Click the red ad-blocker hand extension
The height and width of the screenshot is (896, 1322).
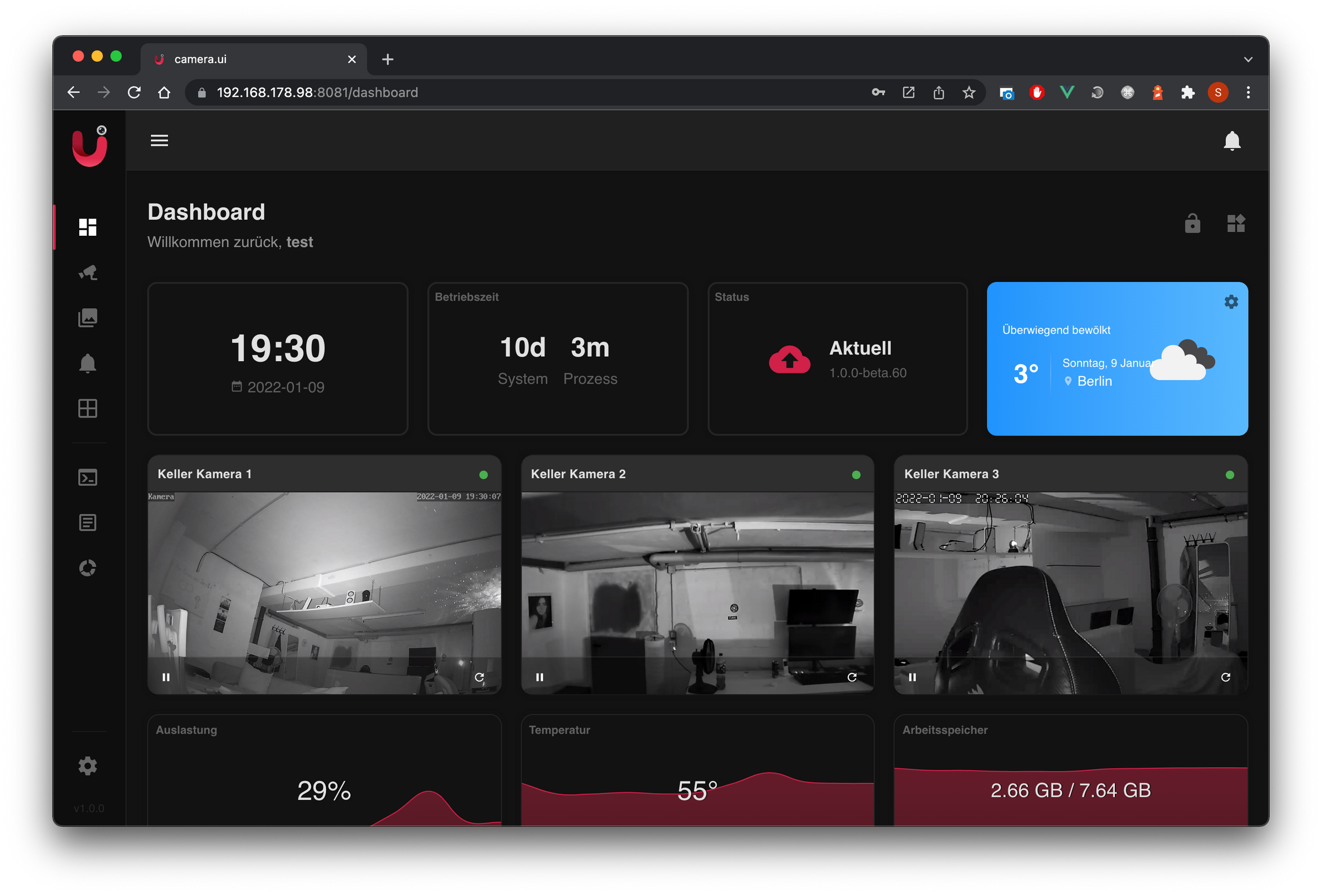(x=1037, y=92)
